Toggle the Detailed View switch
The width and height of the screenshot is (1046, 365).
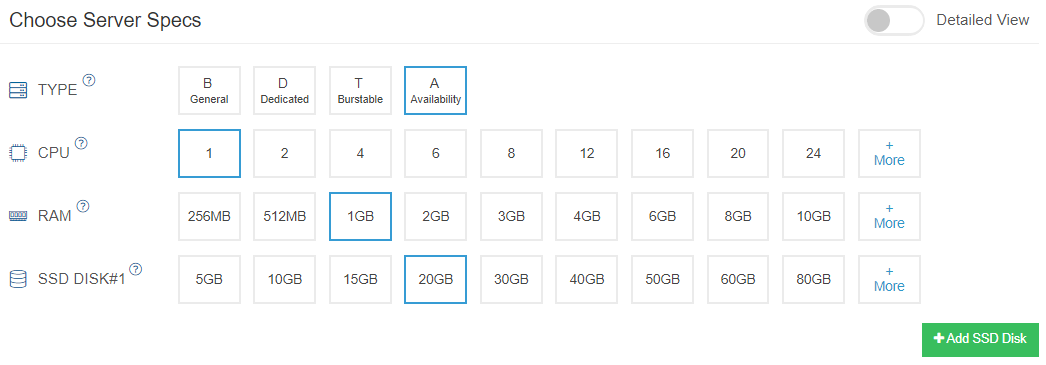pyautogui.click(x=894, y=20)
